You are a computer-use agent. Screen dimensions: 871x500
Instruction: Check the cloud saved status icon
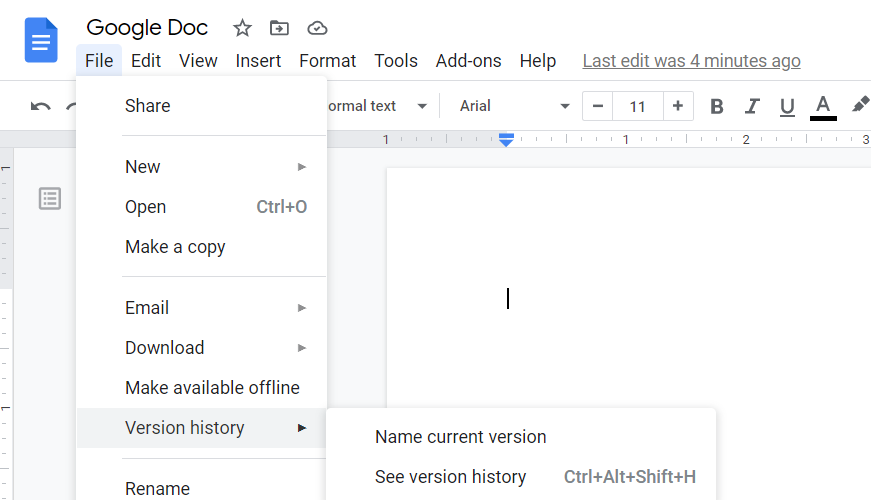317,28
